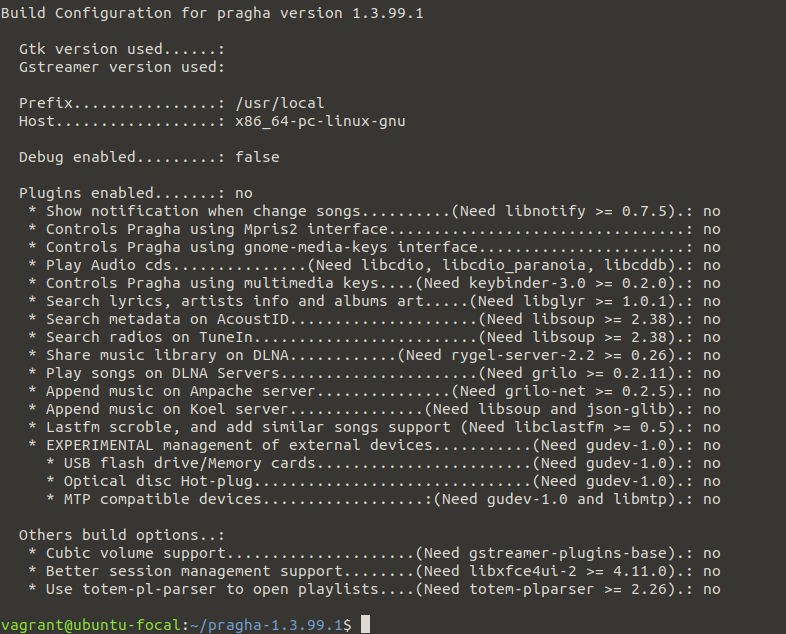Click the Plugins enabled no value
Image resolution: width=786 pixels, height=634 pixels.
(x=244, y=193)
